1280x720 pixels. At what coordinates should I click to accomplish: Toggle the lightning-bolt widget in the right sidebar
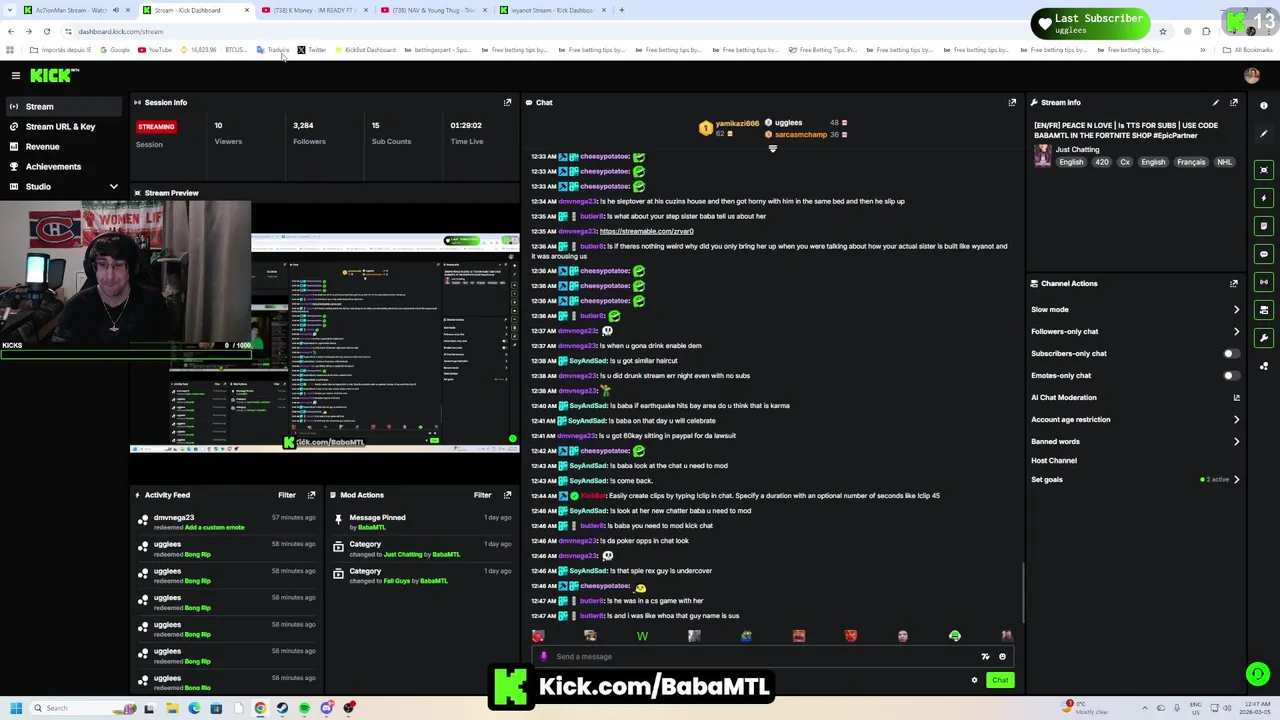coord(1264,198)
